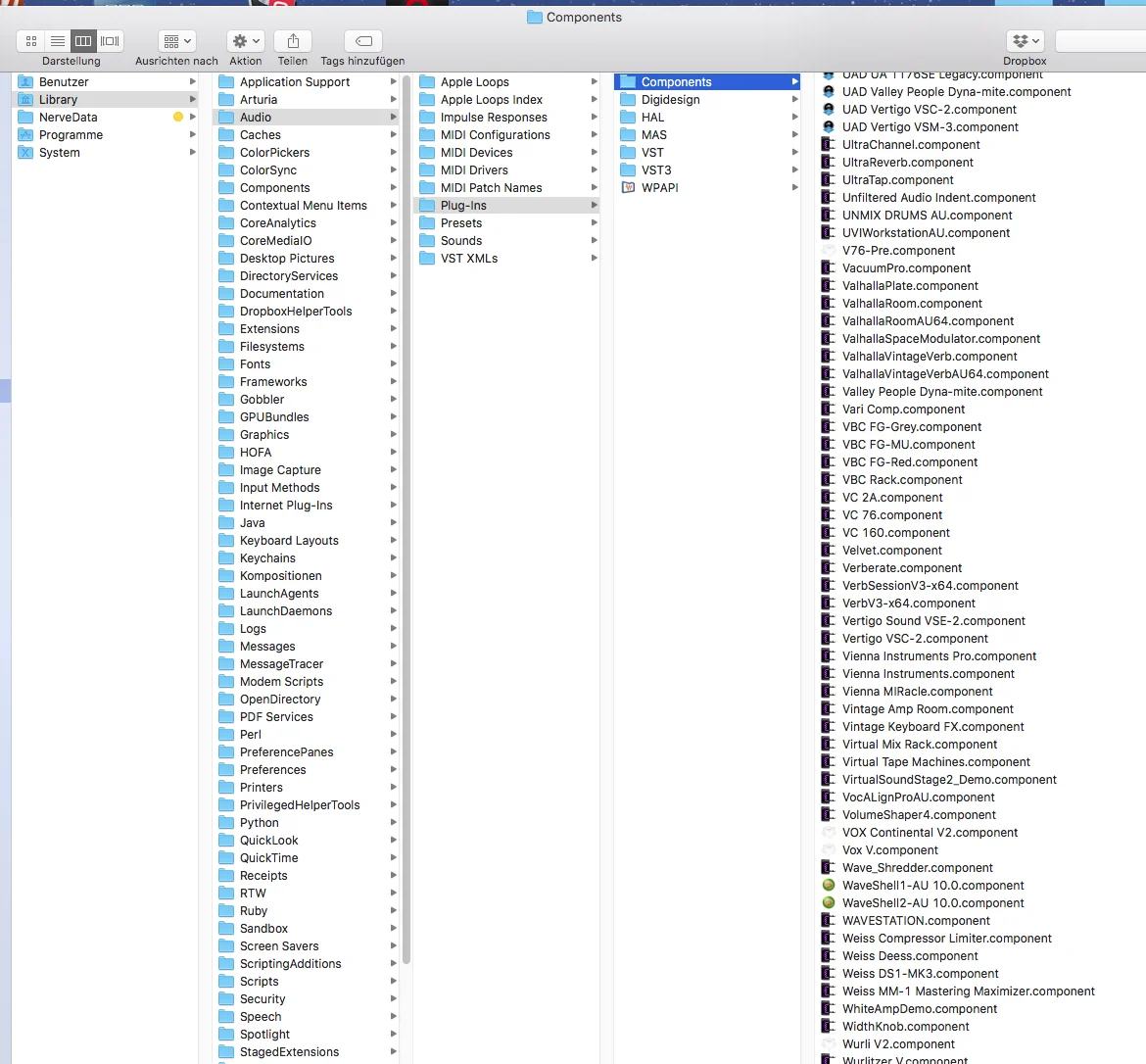The image size is (1146, 1064).
Task: Select column view in toolbar
Action: point(83,41)
